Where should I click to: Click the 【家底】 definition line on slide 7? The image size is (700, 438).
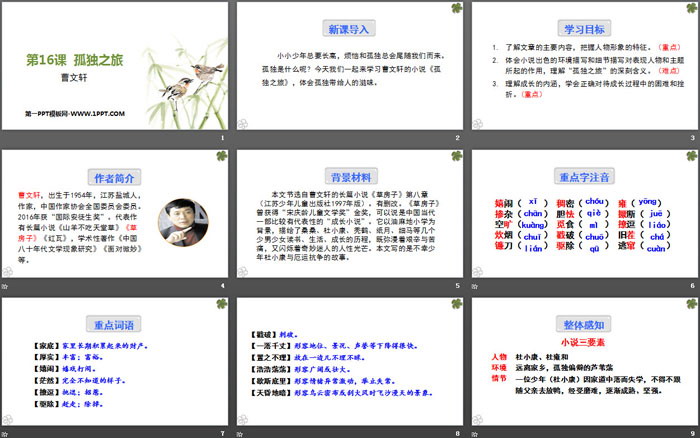pos(90,346)
